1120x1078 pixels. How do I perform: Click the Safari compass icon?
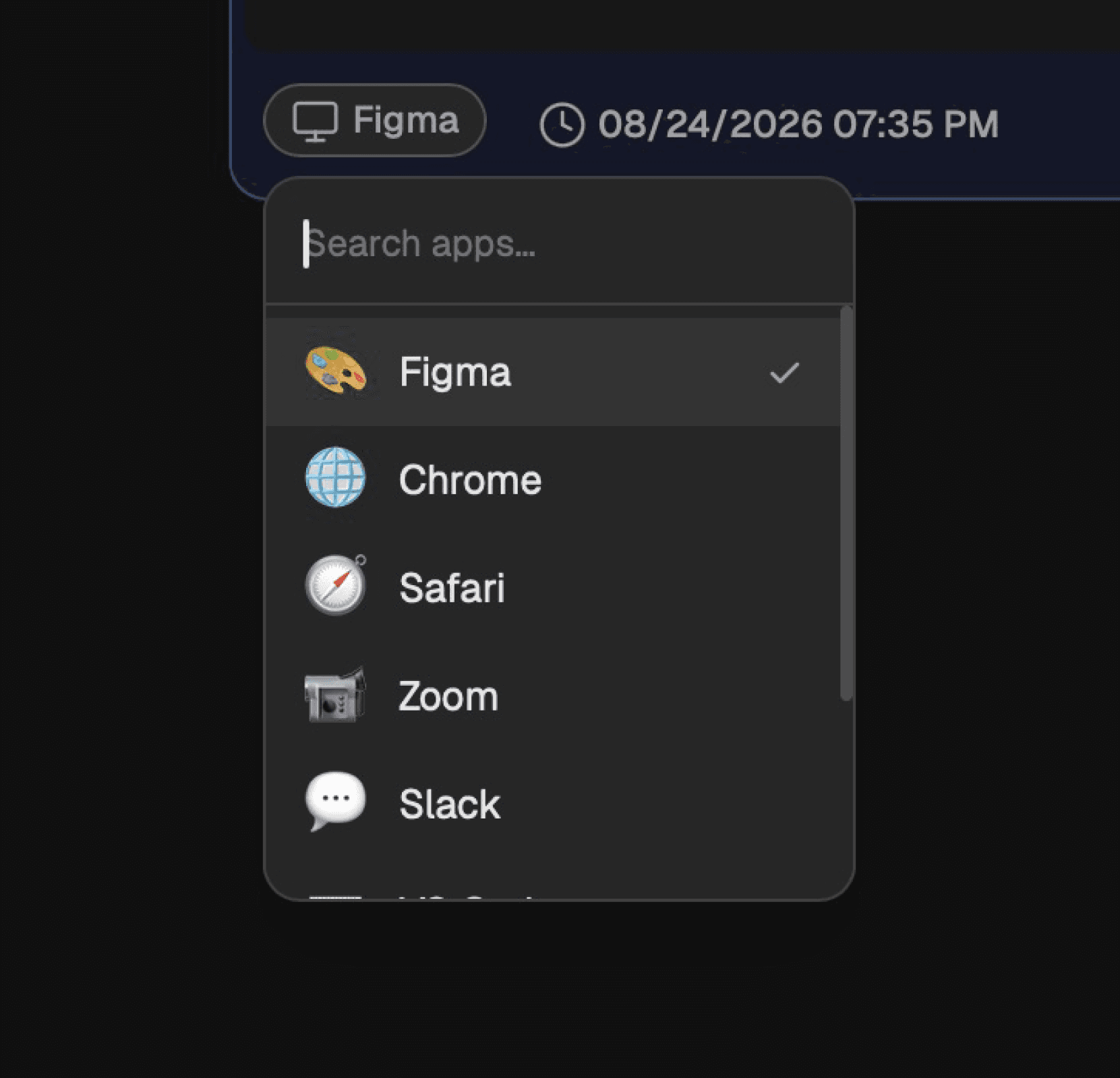[336, 585]
